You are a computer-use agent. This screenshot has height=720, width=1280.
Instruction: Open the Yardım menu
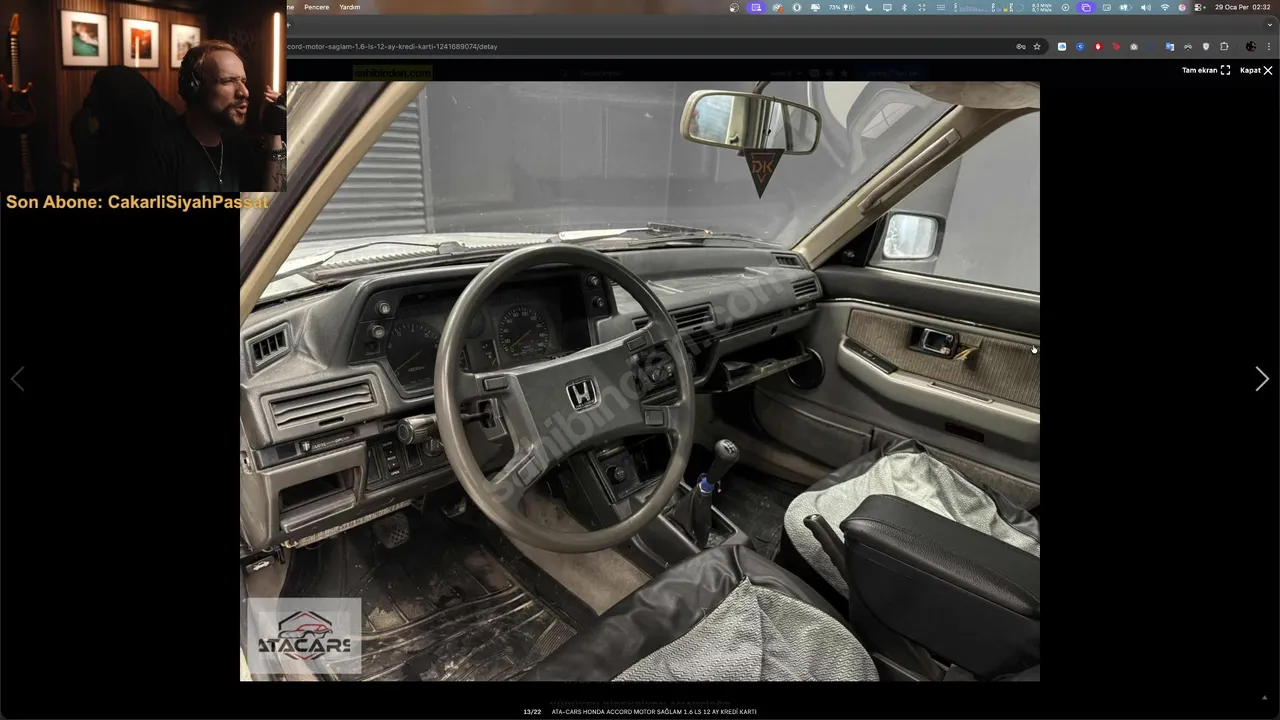click(350, 7)
